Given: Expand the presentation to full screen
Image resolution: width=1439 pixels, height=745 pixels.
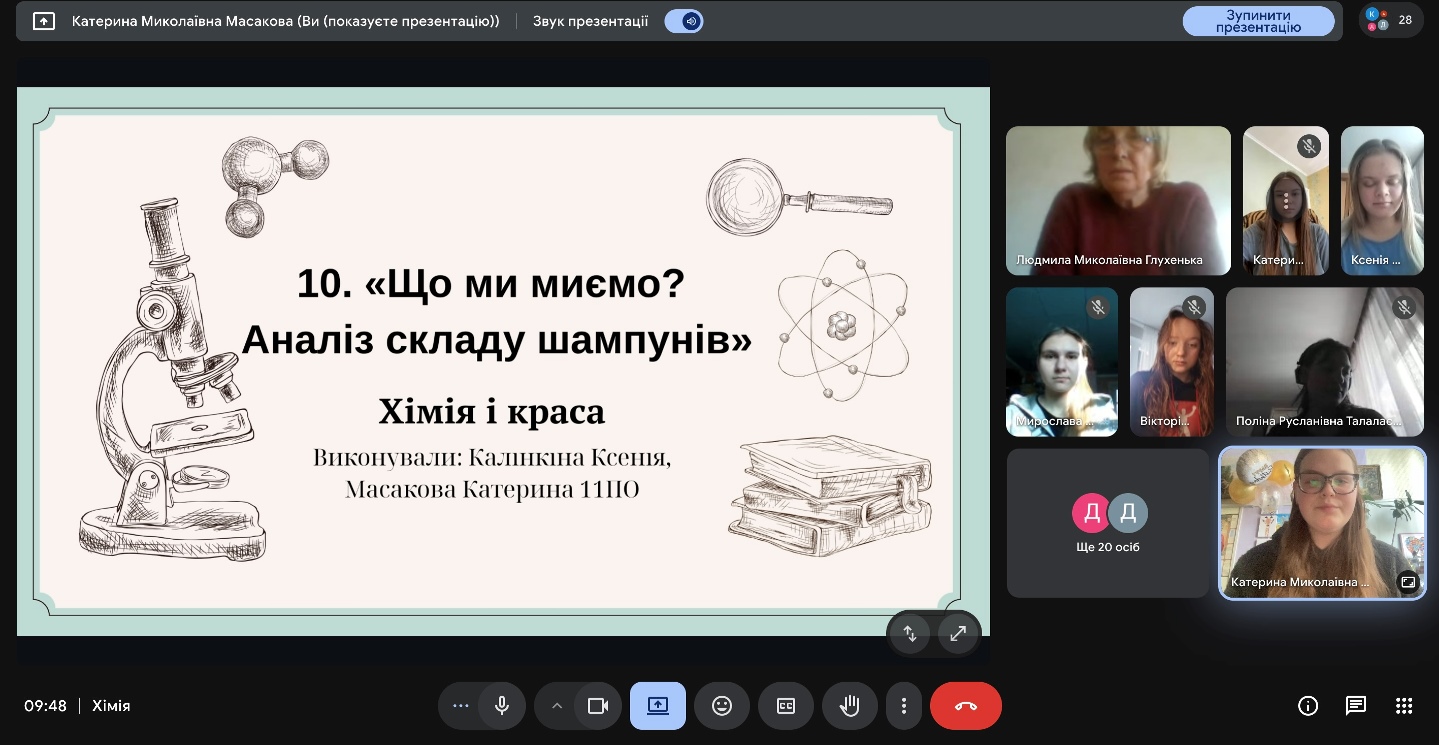Looking at the screenshot, I should (958, 633).
